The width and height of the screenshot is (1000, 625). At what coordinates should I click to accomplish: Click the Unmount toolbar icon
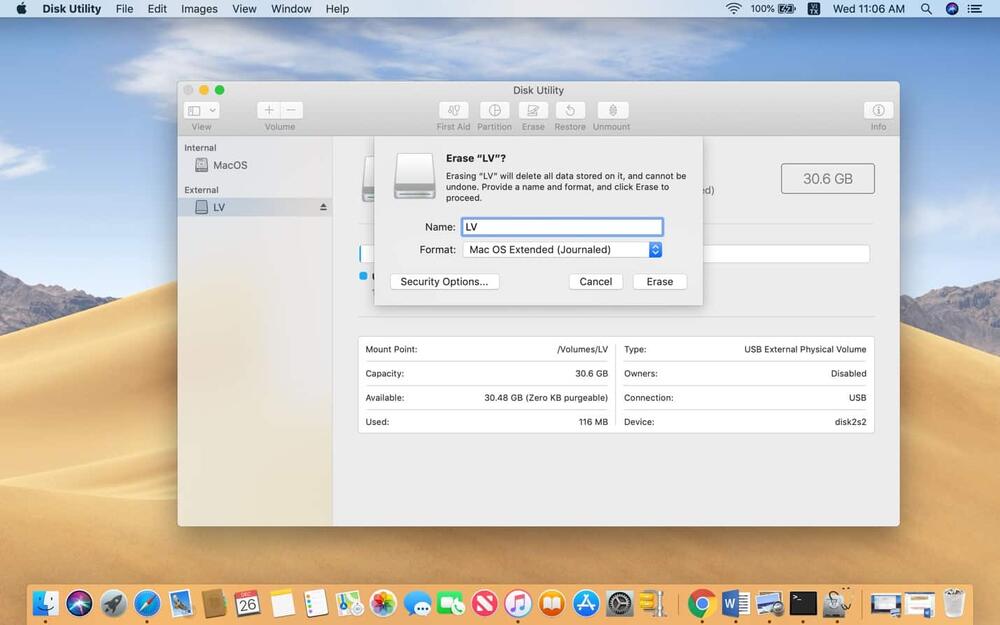611,111
